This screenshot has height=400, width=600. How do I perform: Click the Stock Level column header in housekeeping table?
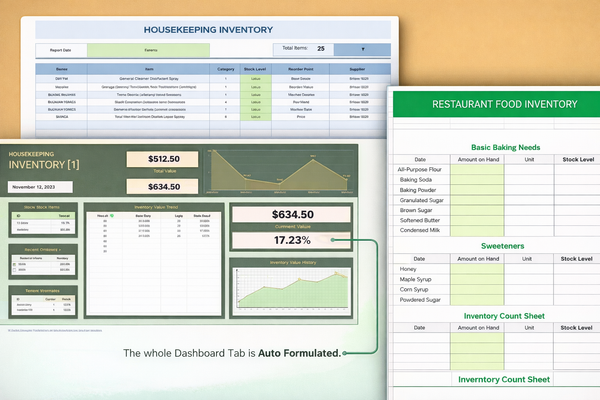tap(256, 69)
